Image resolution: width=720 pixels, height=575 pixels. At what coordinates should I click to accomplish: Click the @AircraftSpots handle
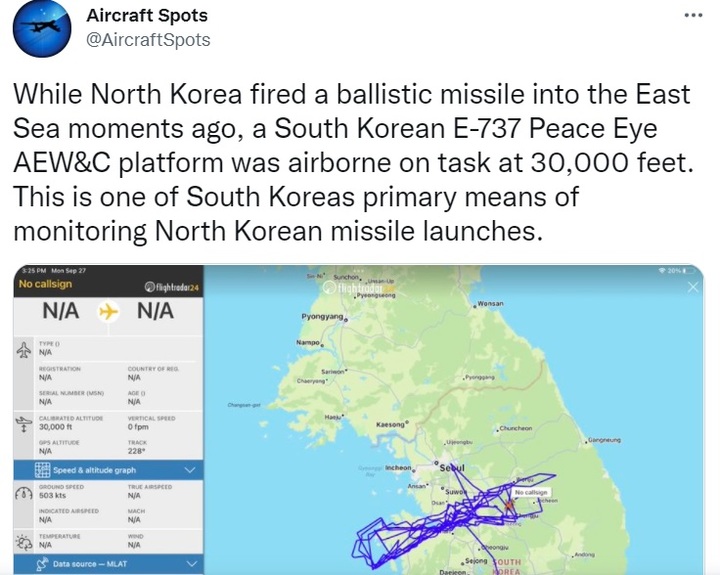149,40
